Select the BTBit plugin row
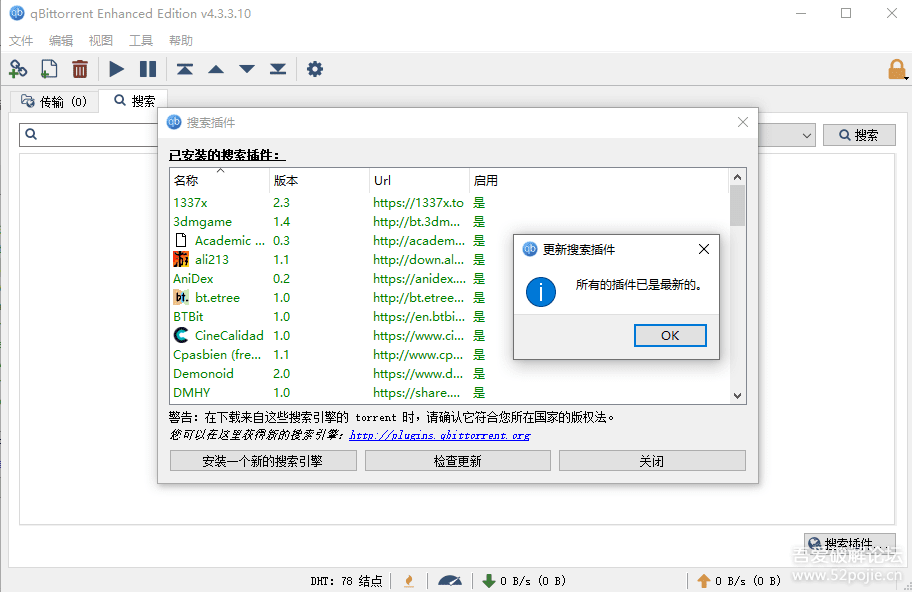The image size is (912, 592). pyautogui.click(x=448, y=316)
